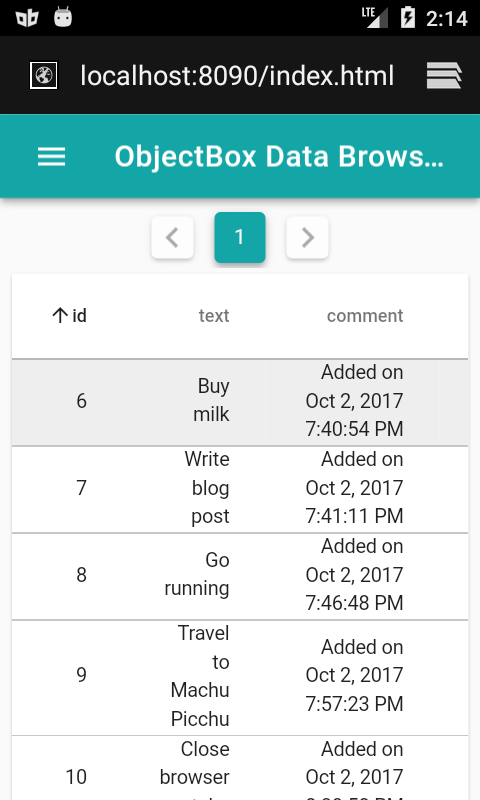Tap the globe site icon
Viewport: 480px width, 800px height.
point(43,76)
